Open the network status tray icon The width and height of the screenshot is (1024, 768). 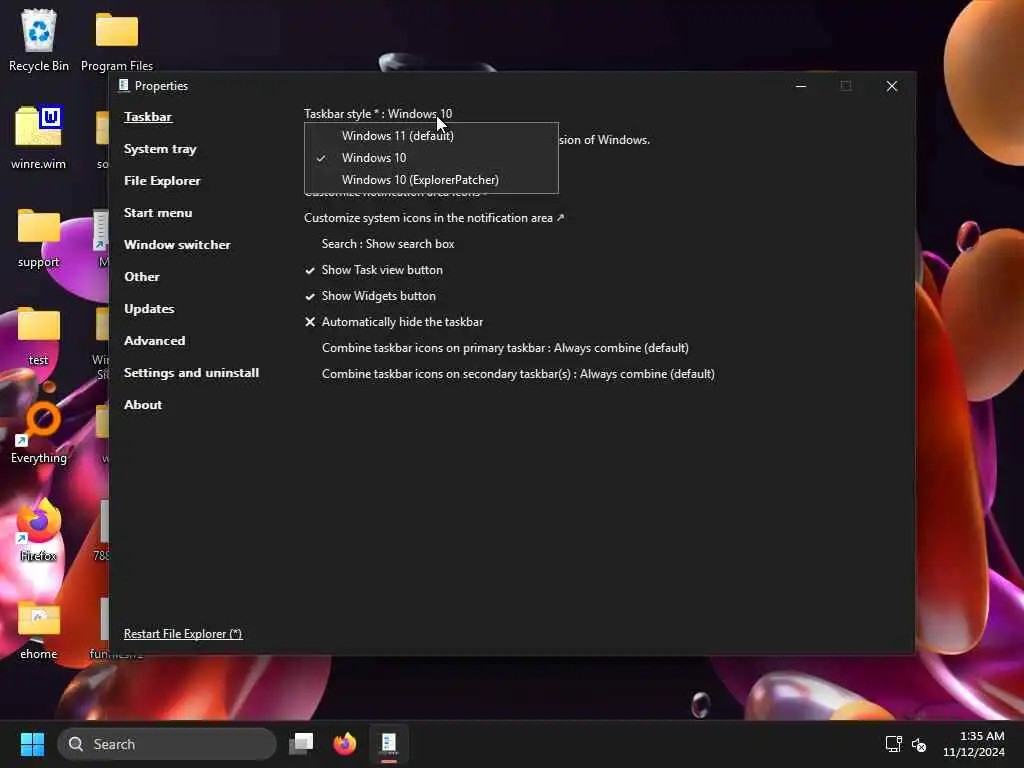893,744
